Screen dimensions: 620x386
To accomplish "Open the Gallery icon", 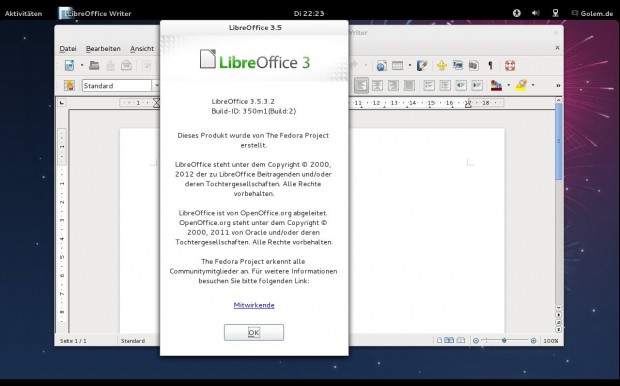I will click(458, 66).
